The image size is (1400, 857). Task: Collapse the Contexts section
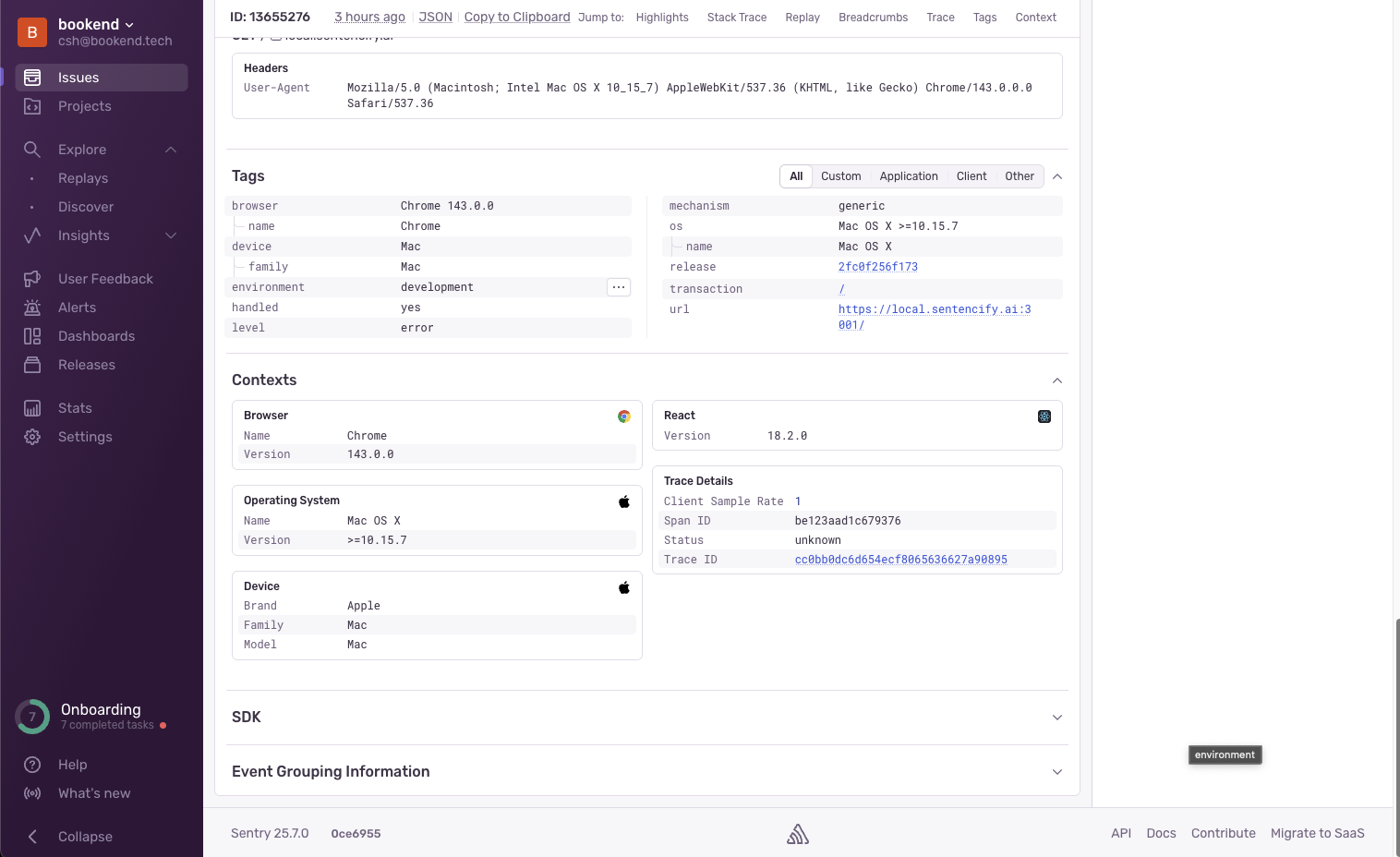coord(1057,380)
